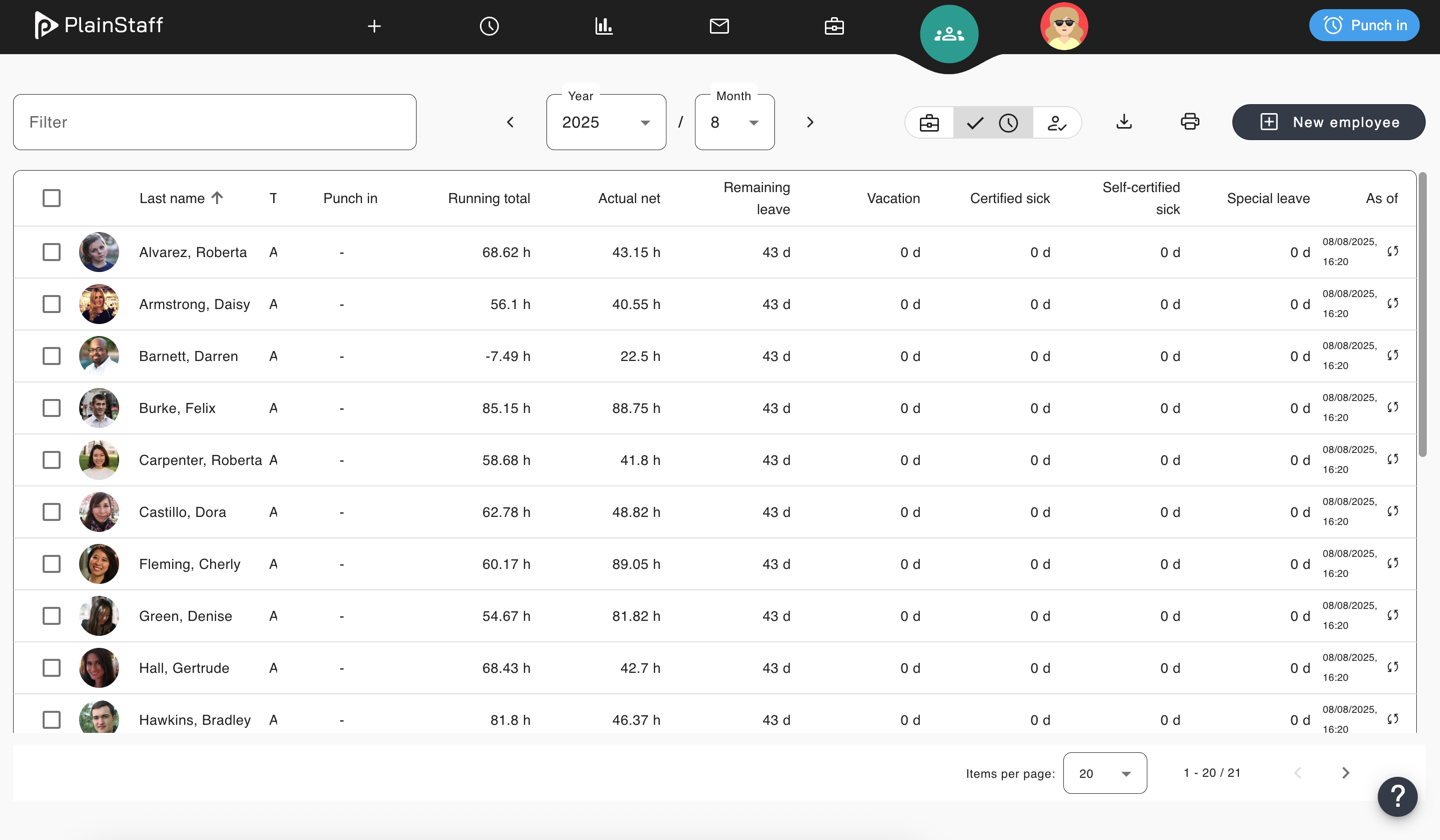Sort by Last name column header
The image size is (1440, 840).
click(181, 198)
